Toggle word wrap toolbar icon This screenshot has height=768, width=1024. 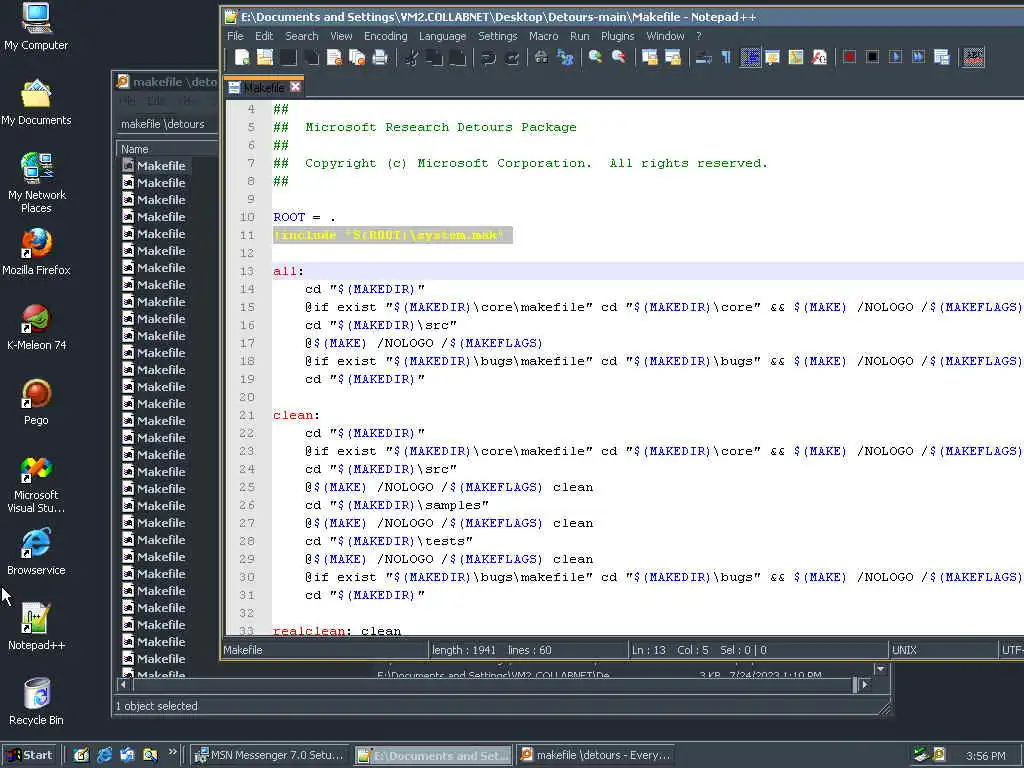coord(703,57)
